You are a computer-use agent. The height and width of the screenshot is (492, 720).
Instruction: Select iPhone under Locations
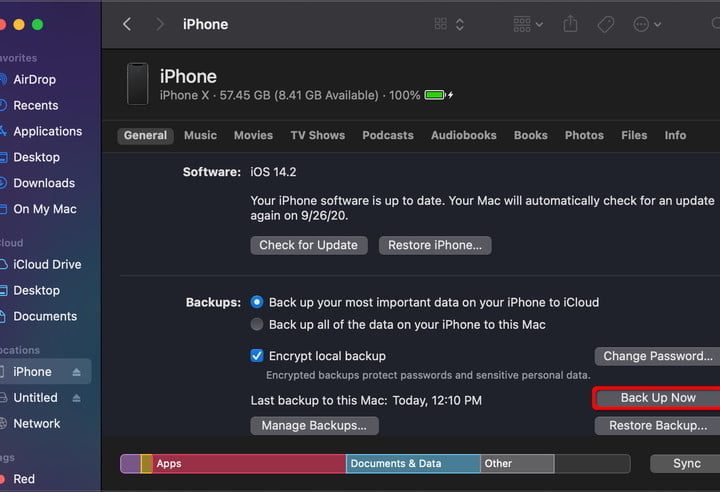coord(32,372)
